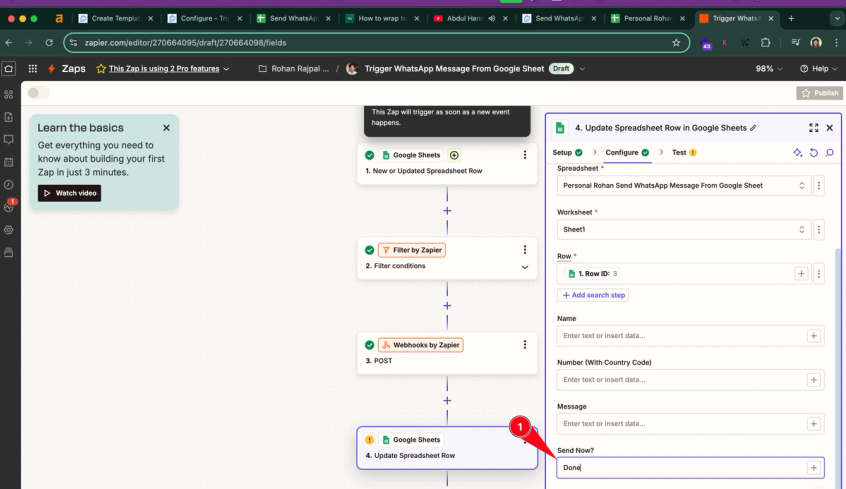This screenshot has height=489, width=846.
Task: Switch to the Create Template browser tab
Action: (116, 18)
